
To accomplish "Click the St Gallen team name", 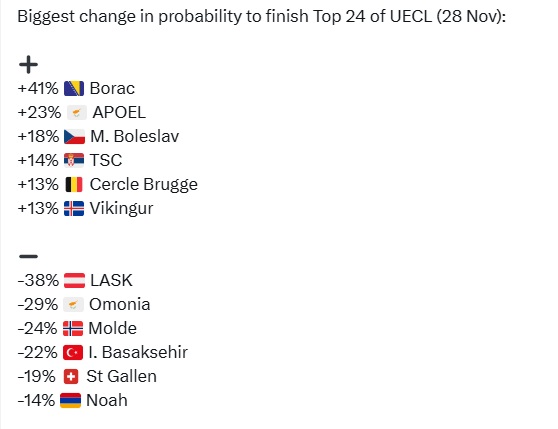I will point(121,376).
